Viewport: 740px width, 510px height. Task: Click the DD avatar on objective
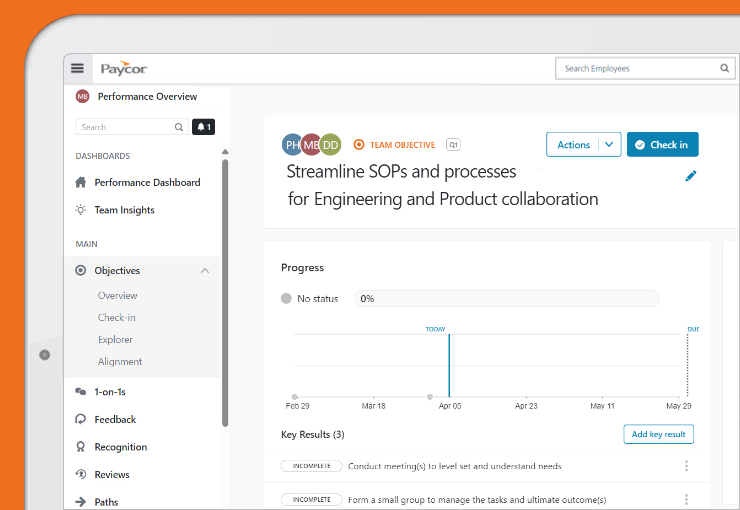click(330, 145)
